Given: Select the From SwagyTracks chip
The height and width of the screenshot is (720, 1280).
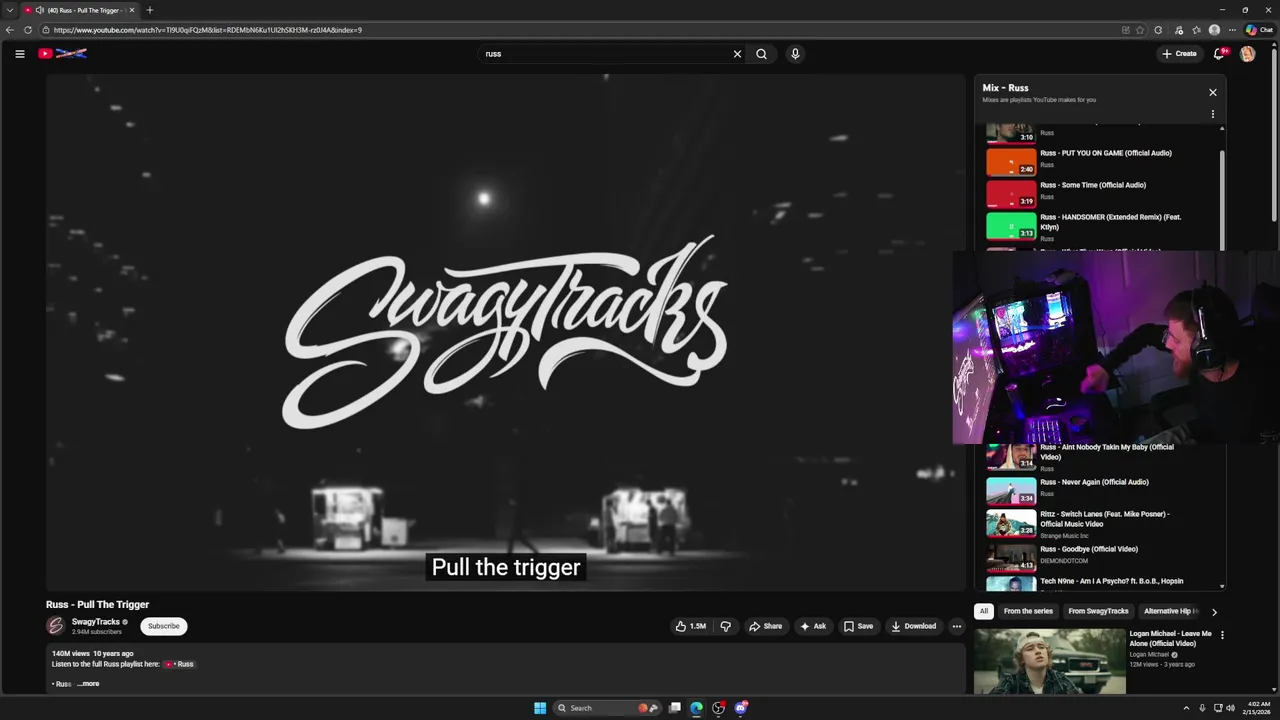Looking at the screenshot, I should click(x=1098, y=611).
